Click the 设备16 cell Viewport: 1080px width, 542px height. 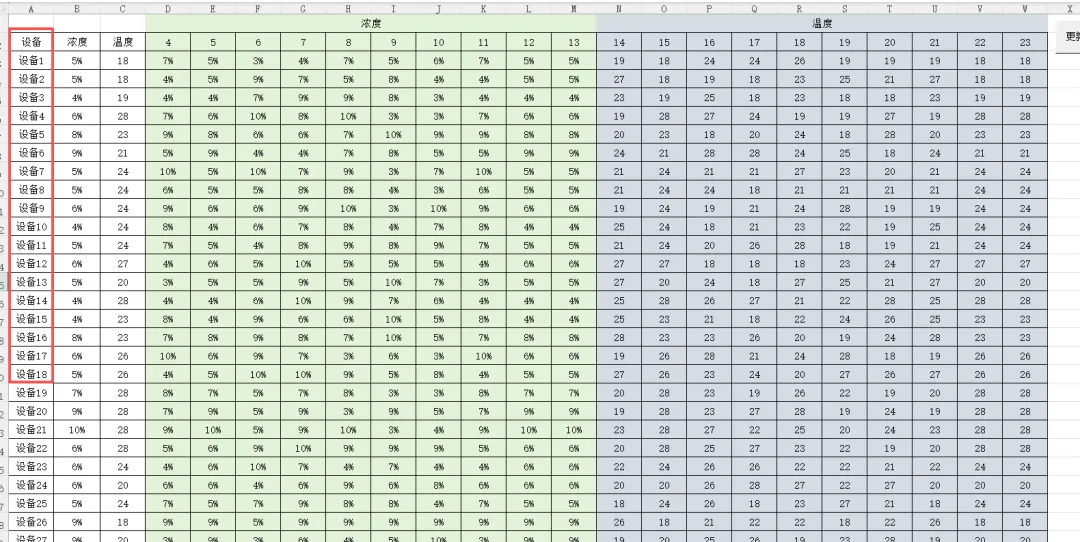click(31, 337)
